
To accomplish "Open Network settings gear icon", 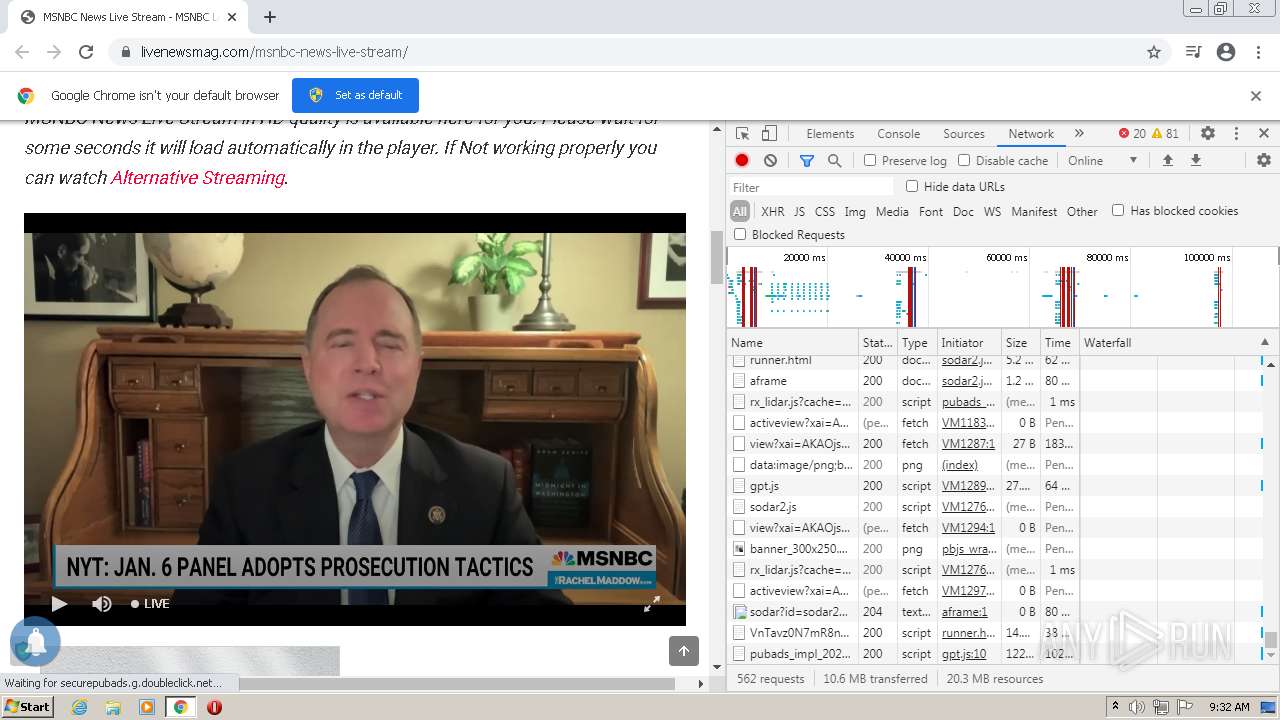I will (x=1264, y=160).
